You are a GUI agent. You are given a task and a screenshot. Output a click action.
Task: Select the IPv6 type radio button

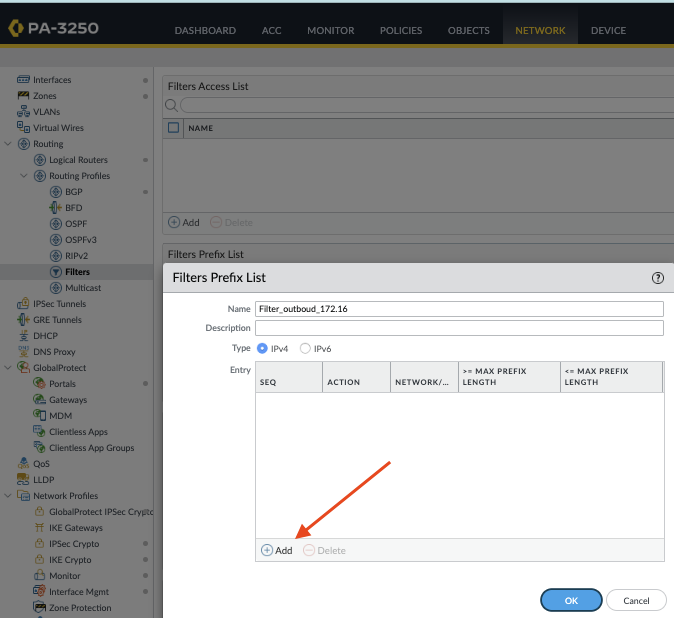(305, 348)
